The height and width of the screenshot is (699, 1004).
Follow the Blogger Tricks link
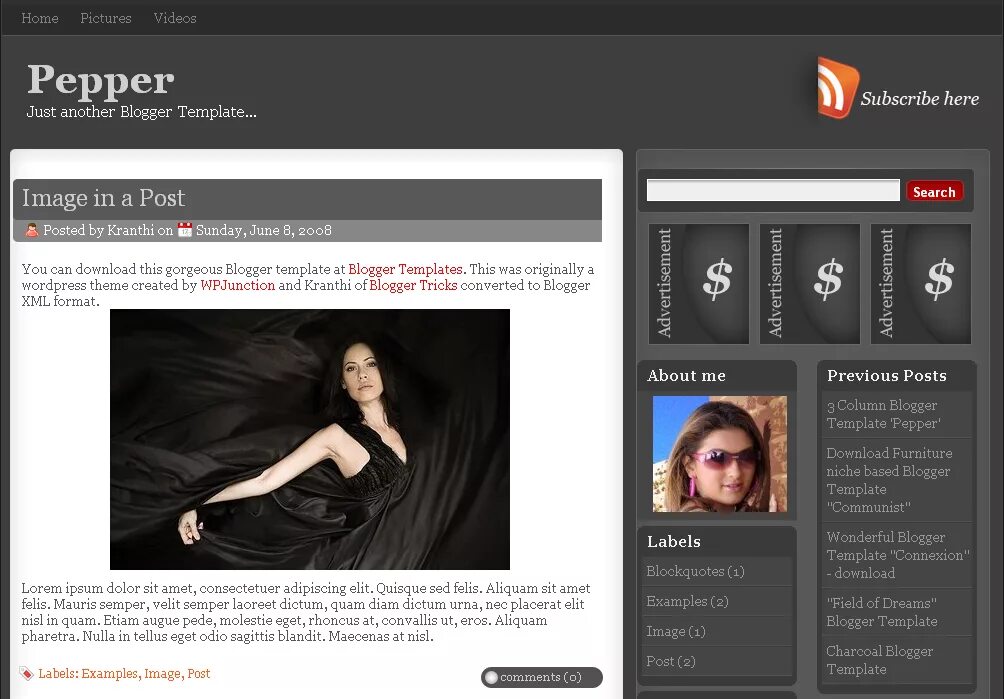(413, 285)
